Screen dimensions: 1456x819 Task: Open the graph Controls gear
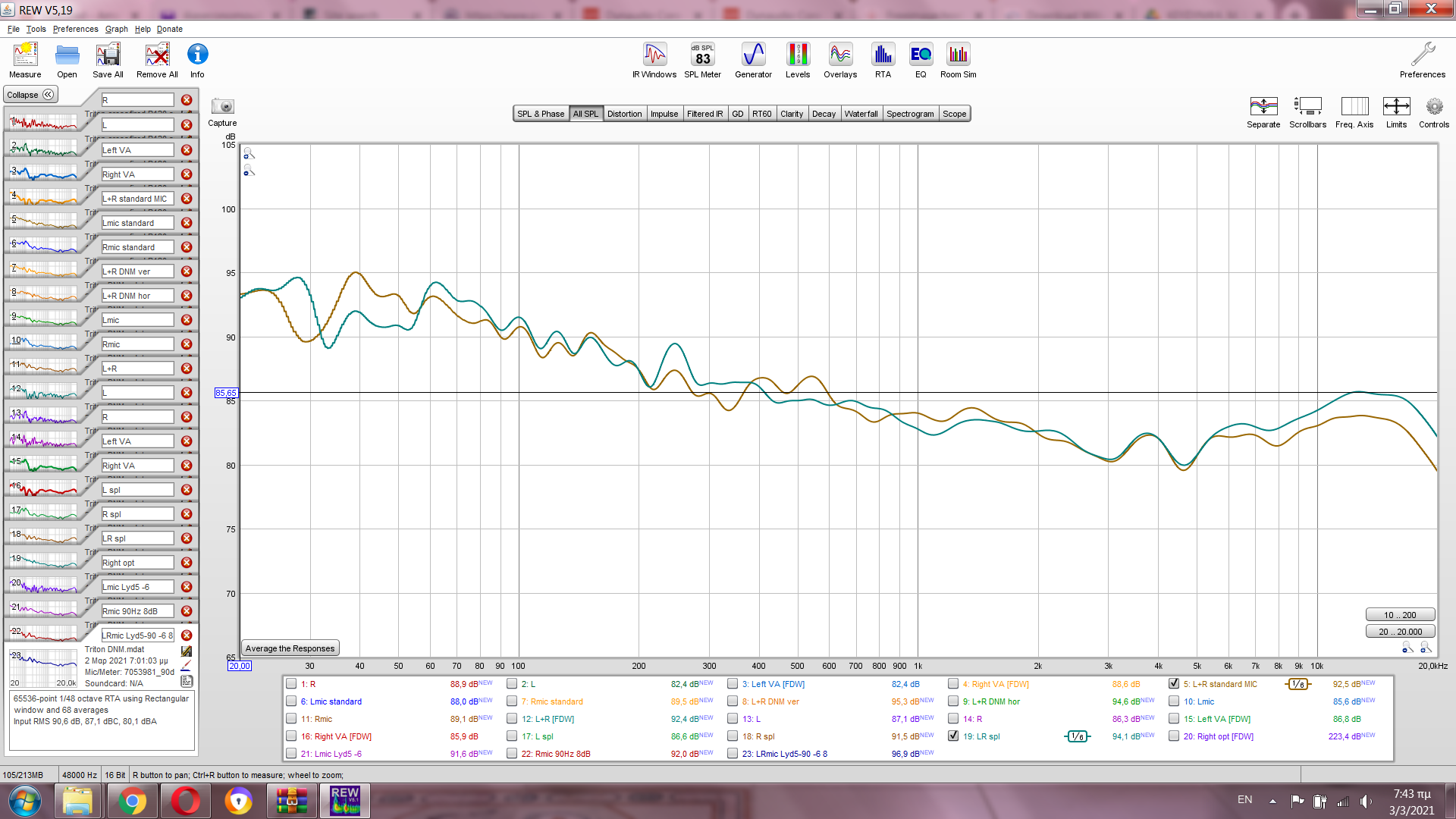1433,107
